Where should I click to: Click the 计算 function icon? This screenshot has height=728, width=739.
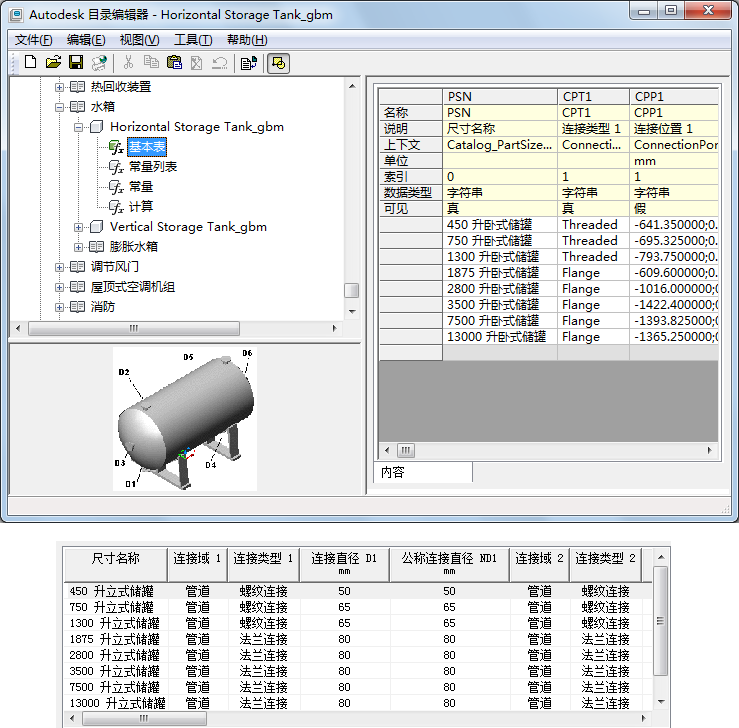tap(116, 207)
